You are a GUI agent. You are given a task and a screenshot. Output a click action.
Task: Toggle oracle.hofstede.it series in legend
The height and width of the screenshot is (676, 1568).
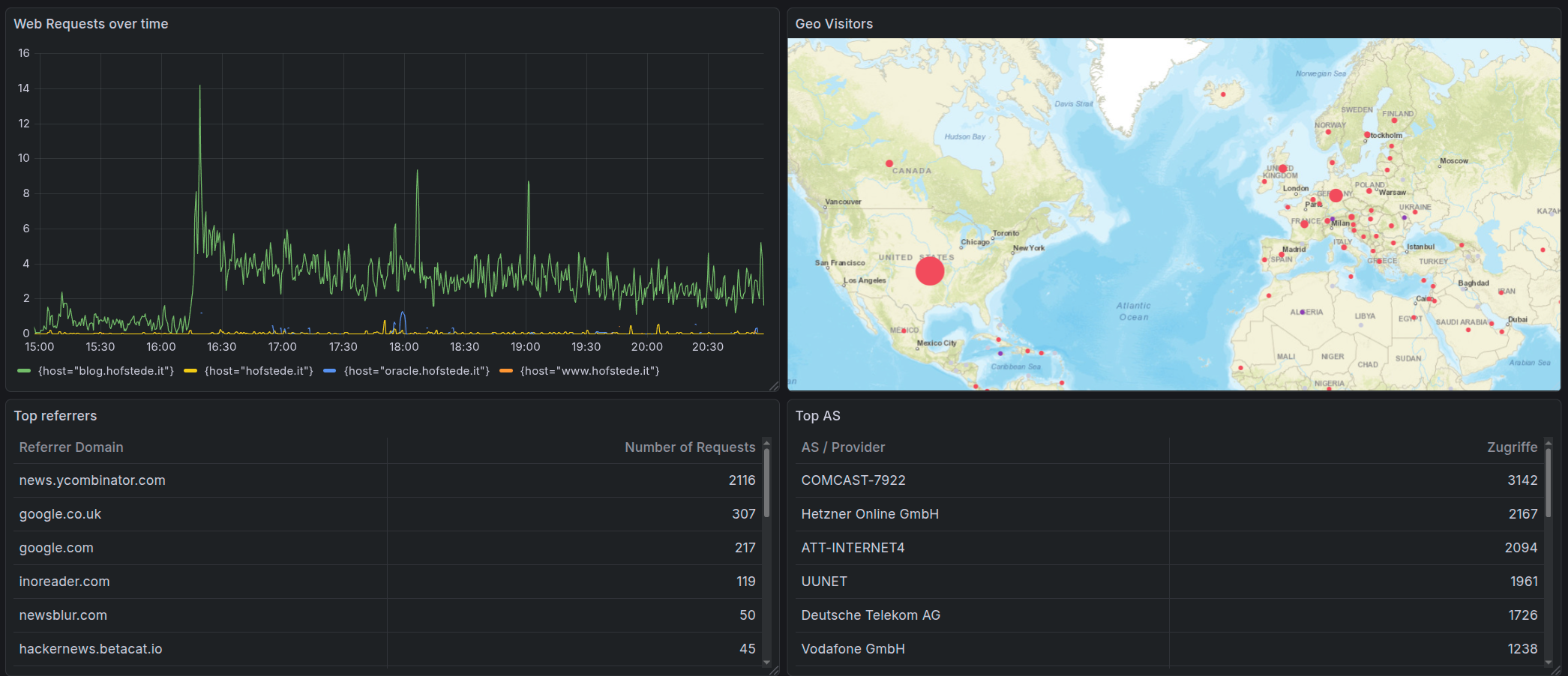416,371
